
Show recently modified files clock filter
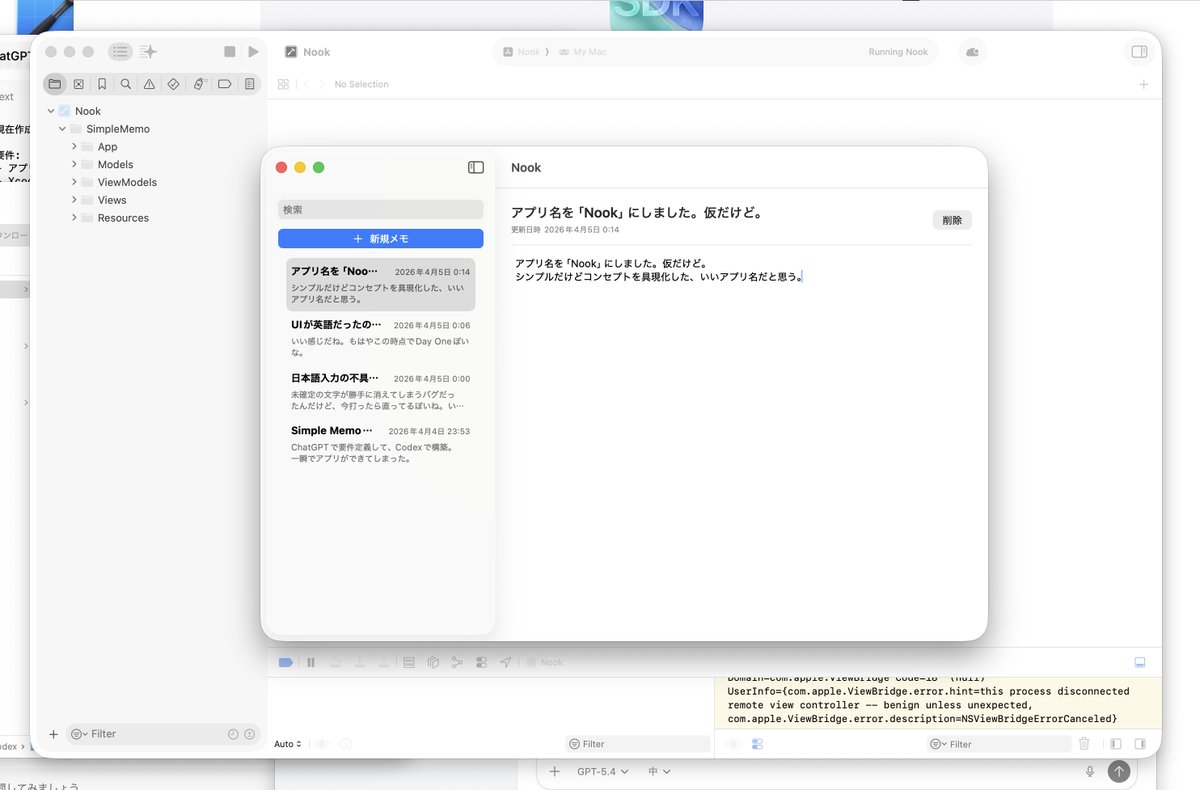(x=233, y=734)
